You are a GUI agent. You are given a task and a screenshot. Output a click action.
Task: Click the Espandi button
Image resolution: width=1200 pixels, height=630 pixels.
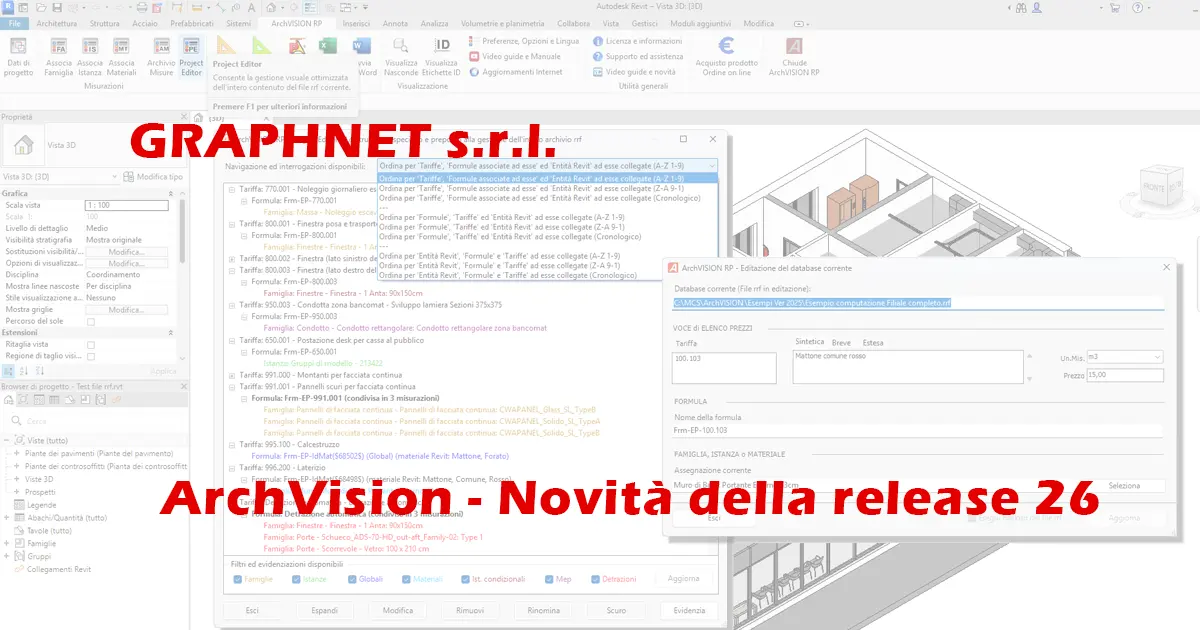point(324,610)
